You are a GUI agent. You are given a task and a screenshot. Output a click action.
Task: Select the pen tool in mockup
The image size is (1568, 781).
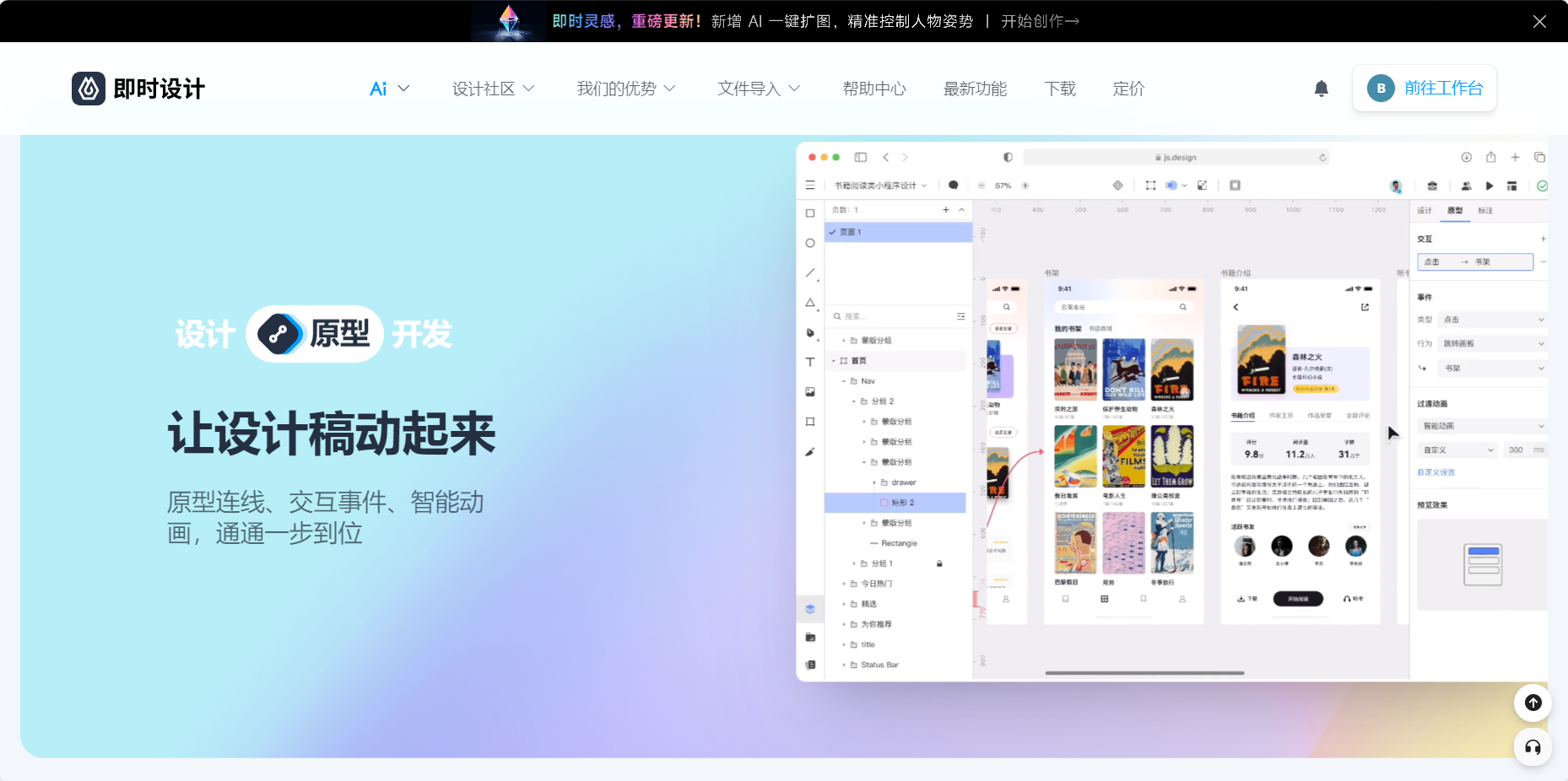pyautogui.click(x=810, y=332)
